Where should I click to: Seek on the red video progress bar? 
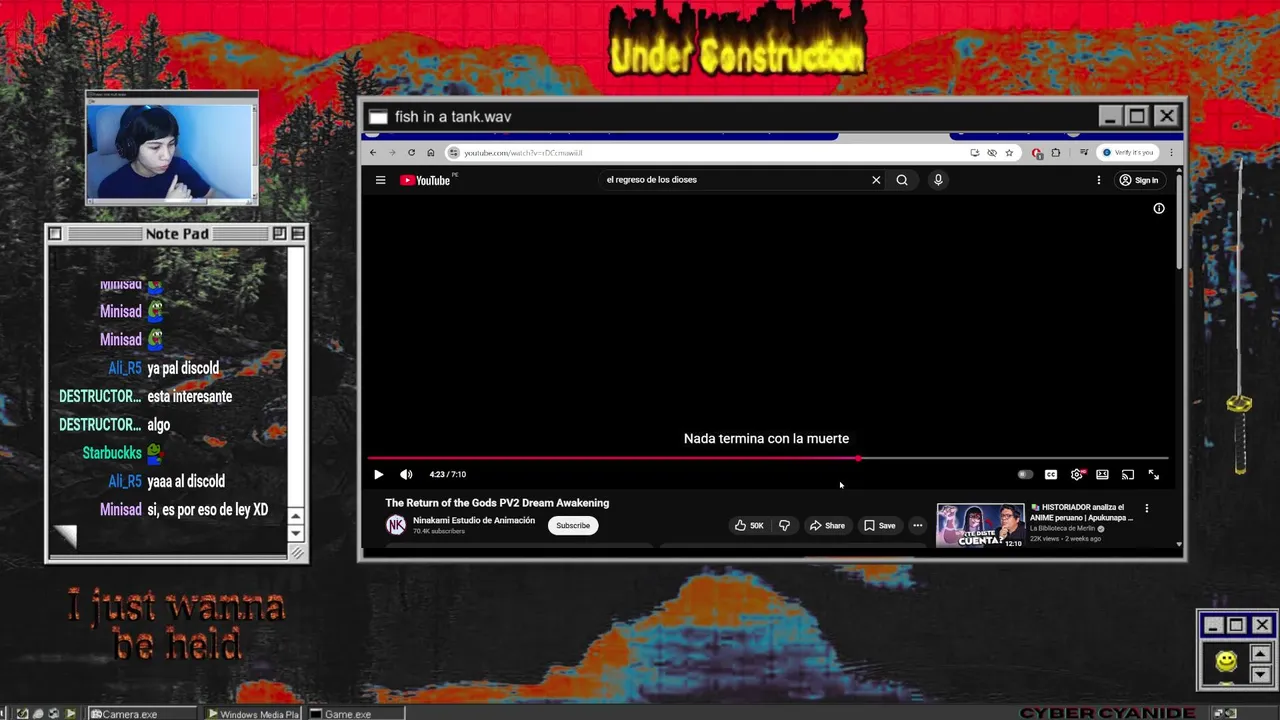[767, 458]
